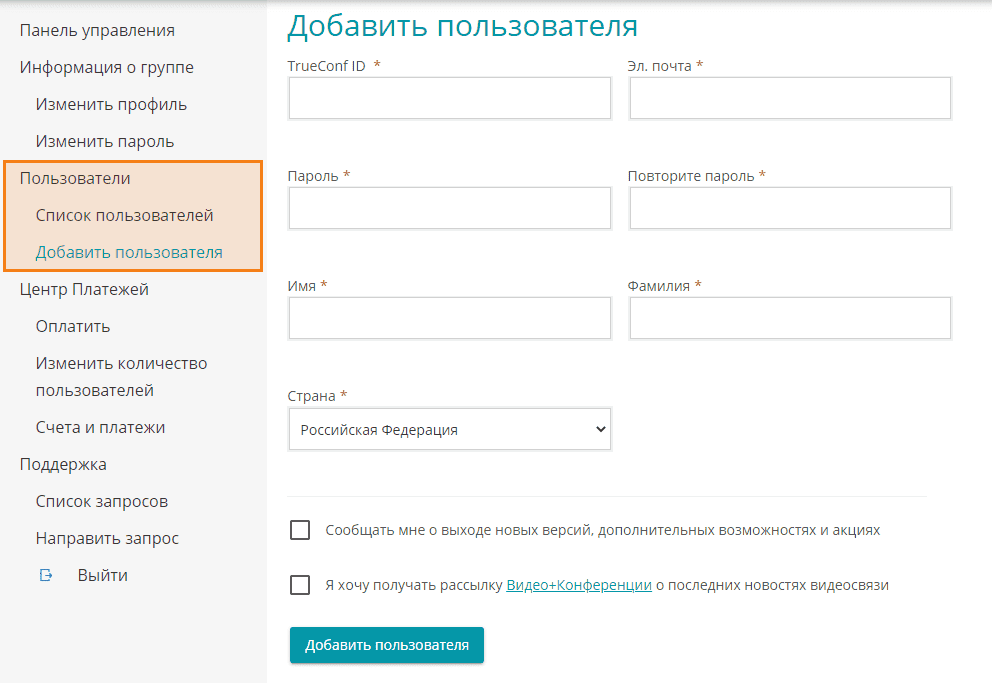This screenshot has width=992, height=683.
Task: Show Список пользователей page
Action: [x=125, y=216]
